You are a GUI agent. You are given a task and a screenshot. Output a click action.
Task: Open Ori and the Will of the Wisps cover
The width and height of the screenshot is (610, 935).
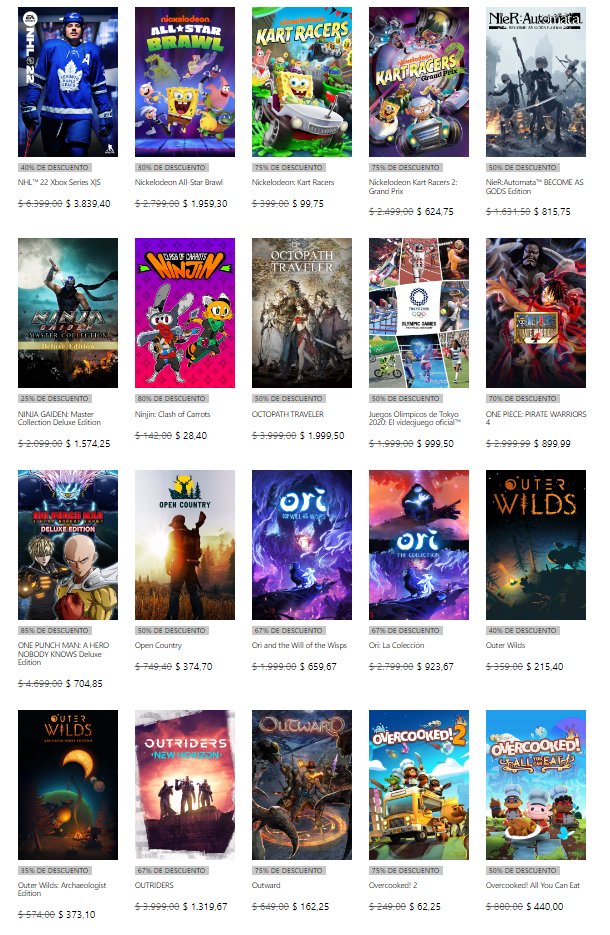(302, 545)
